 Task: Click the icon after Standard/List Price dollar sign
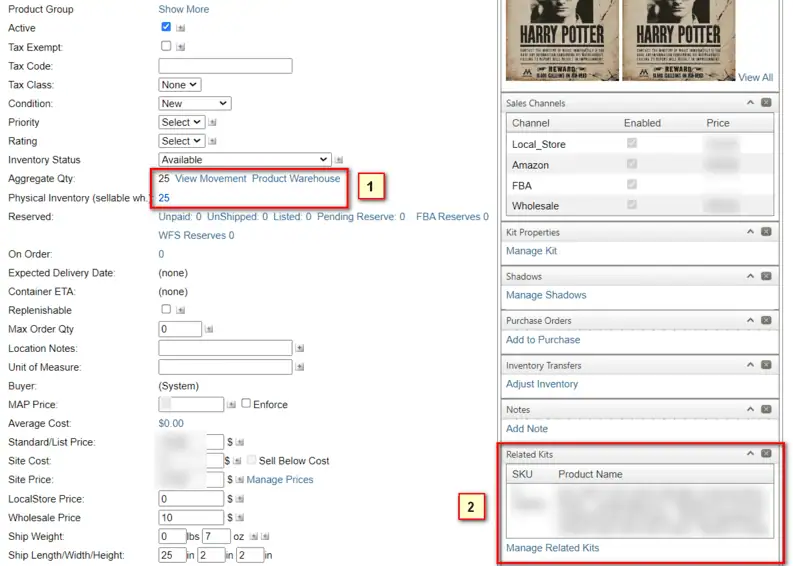coord(240,442)
